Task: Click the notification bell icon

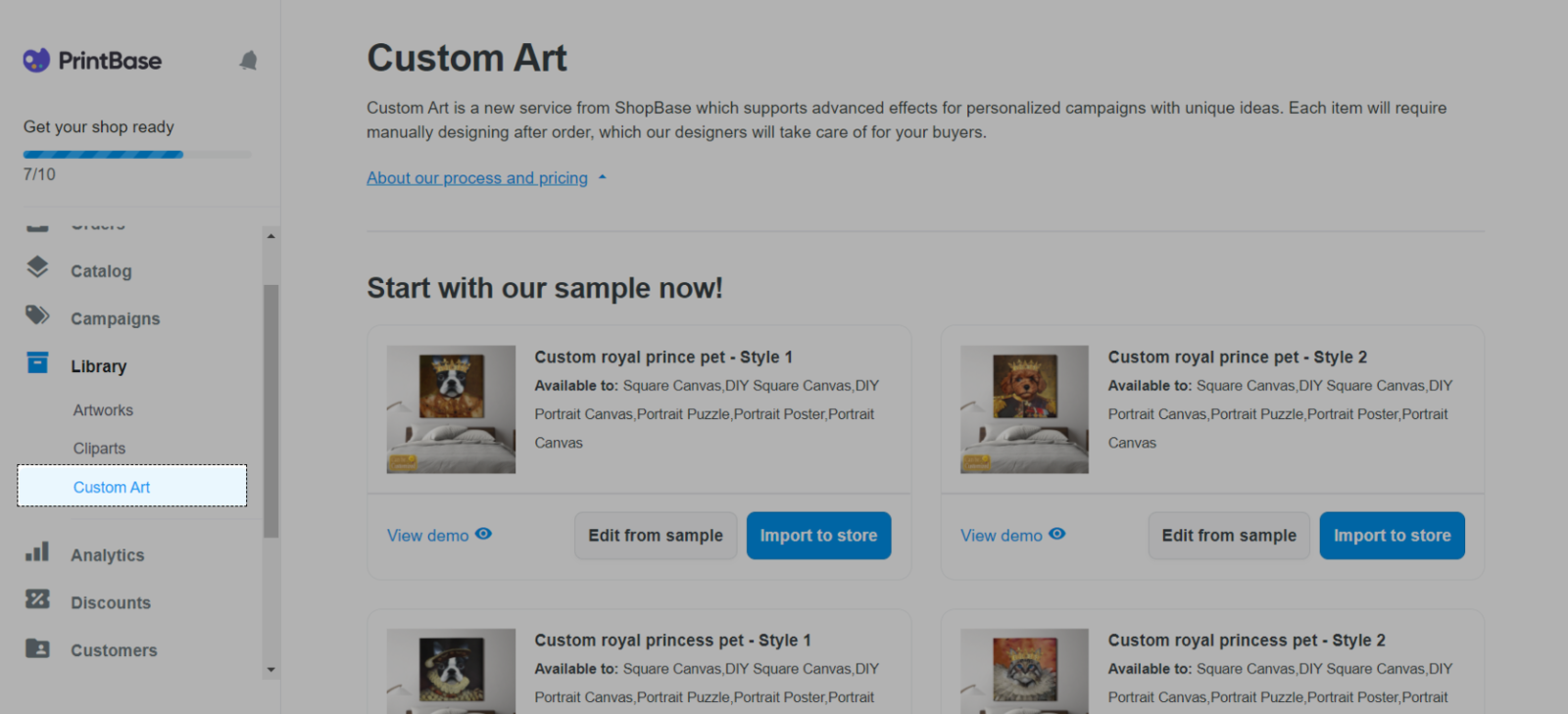Action: pyautogui.click(x=248, y=61)
